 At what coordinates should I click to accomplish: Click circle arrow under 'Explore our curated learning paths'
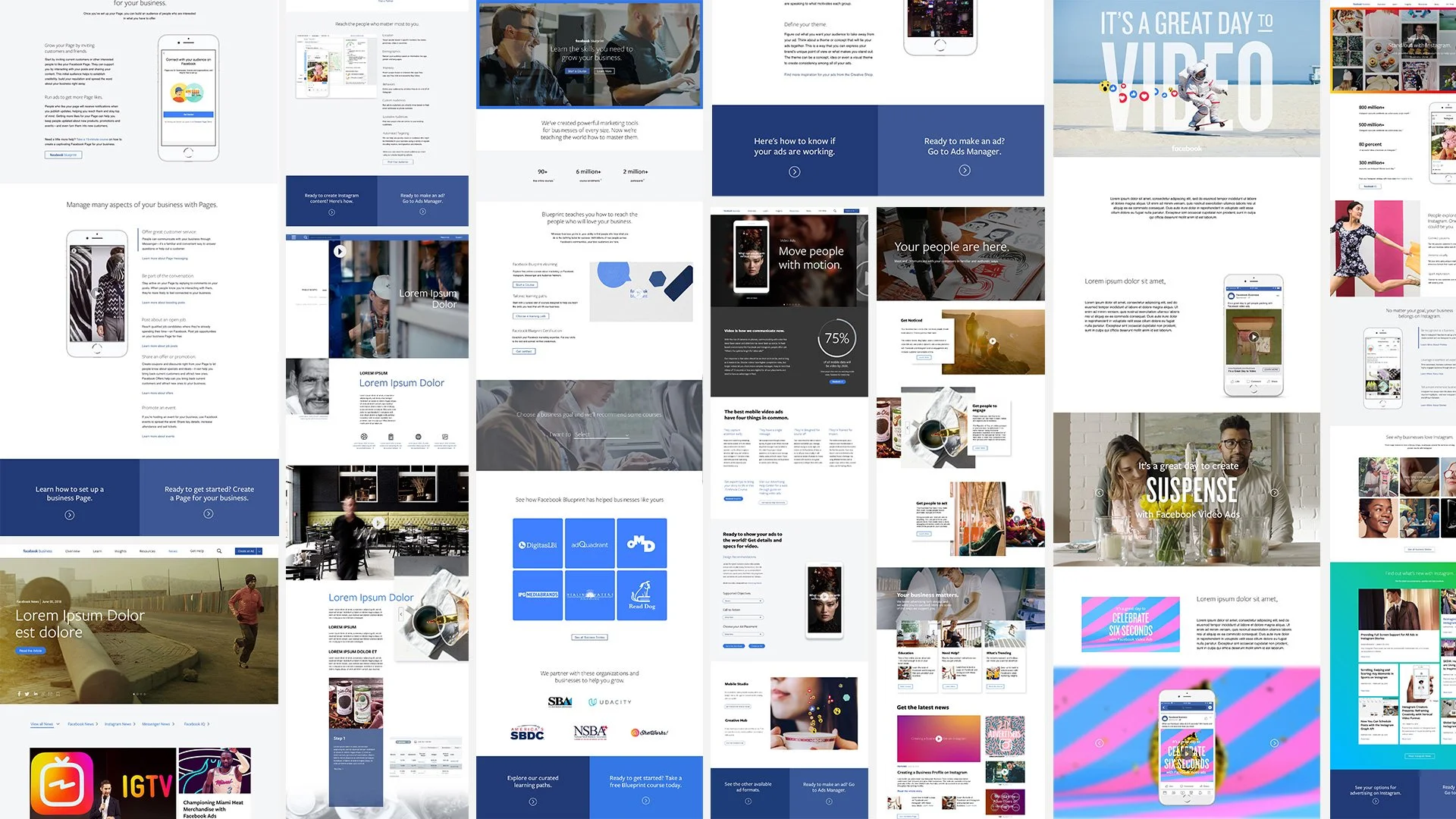[x=532, y=802]
